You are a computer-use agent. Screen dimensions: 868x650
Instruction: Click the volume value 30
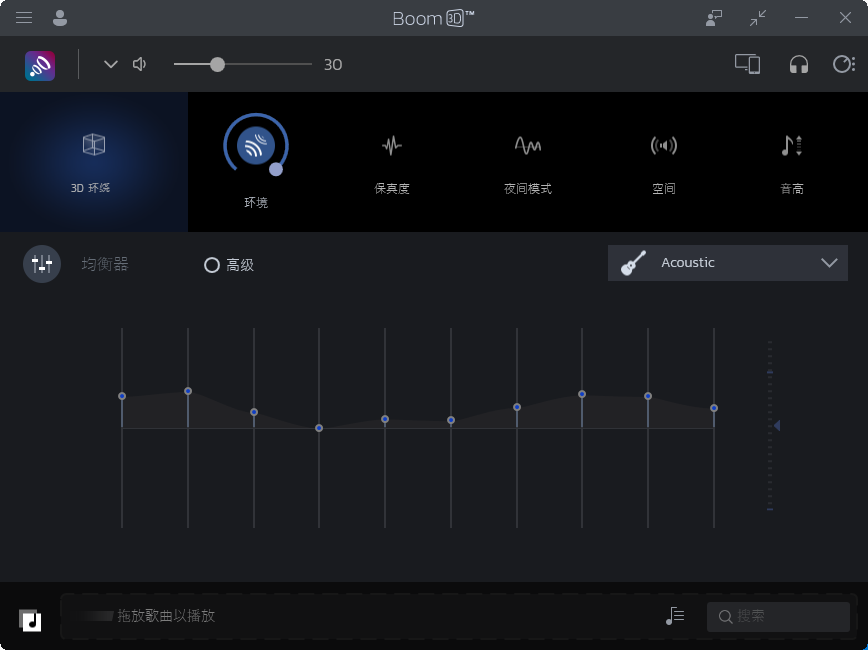(333, 65)
